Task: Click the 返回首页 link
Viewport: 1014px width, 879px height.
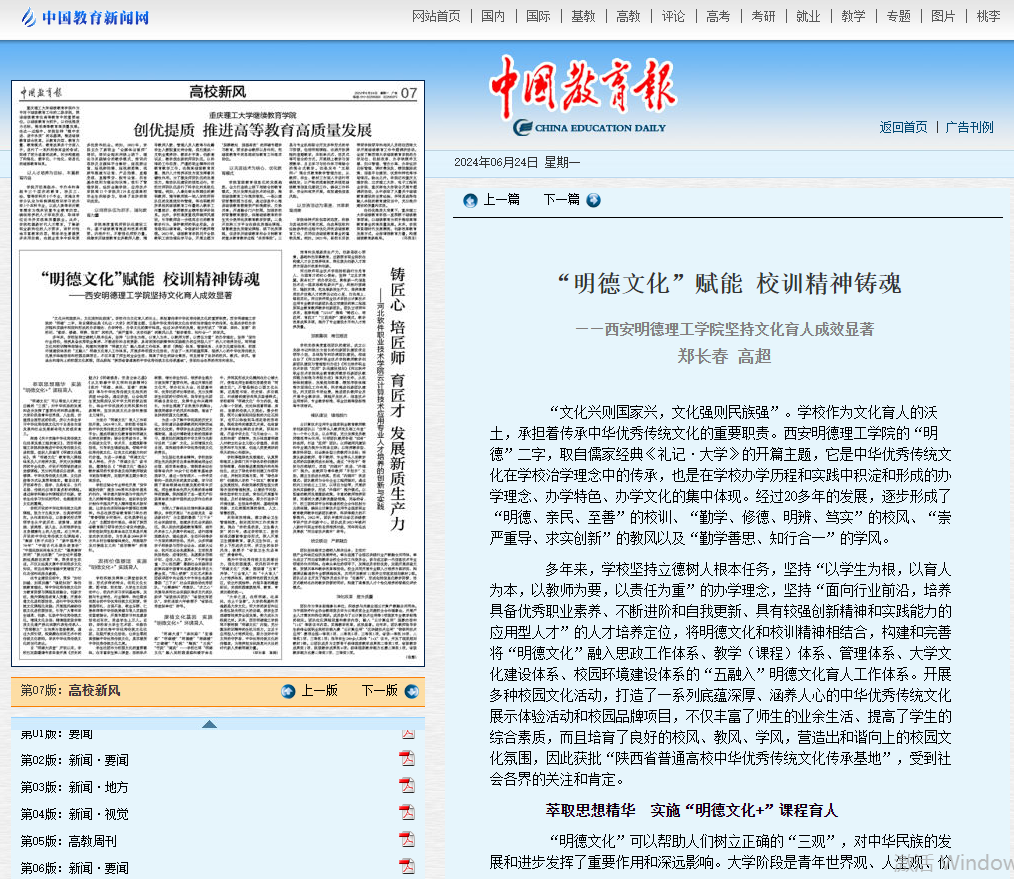Action: click(x=903, y=127)
